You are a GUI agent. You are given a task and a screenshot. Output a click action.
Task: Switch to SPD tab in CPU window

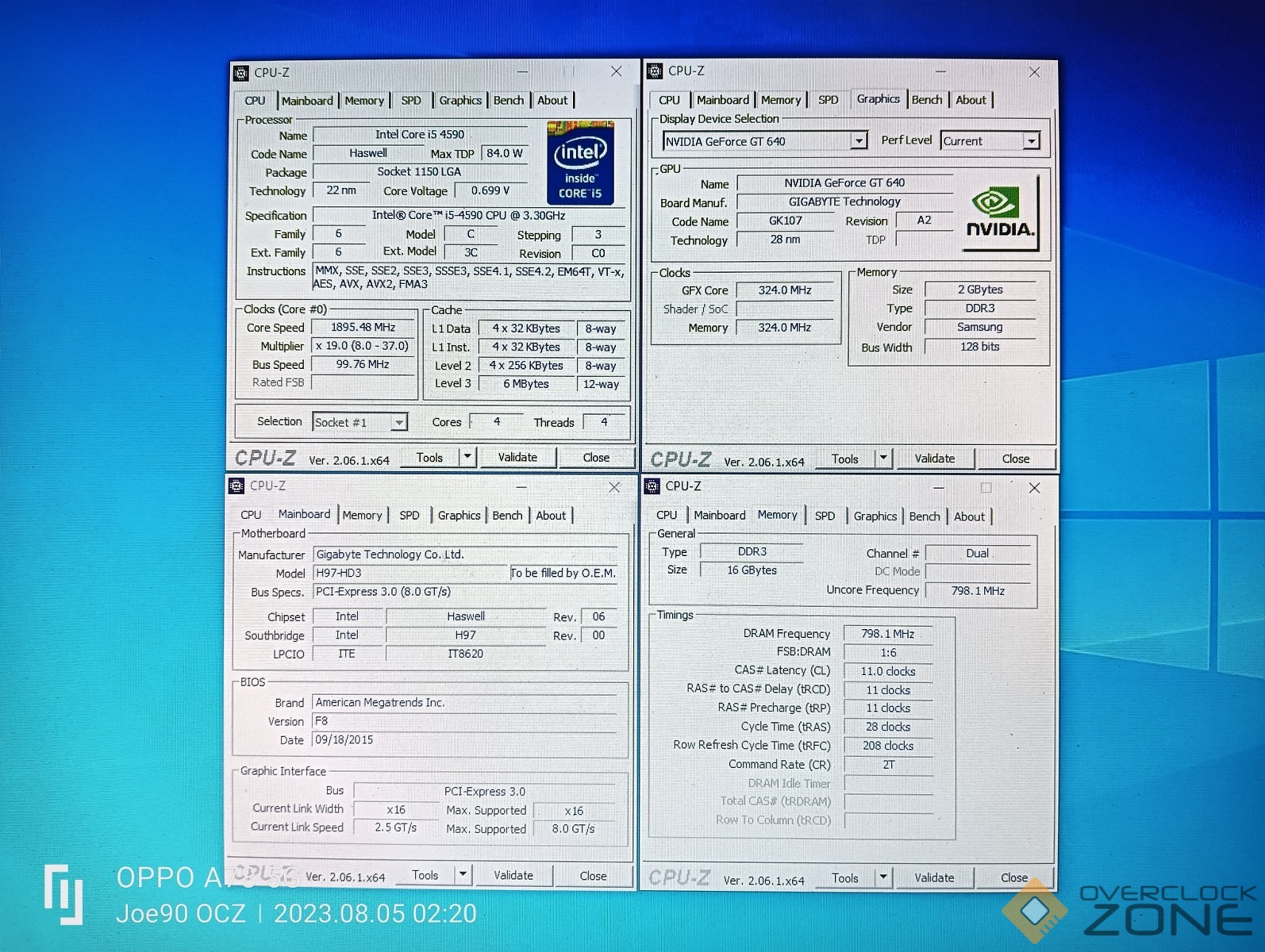coord(411,101)
